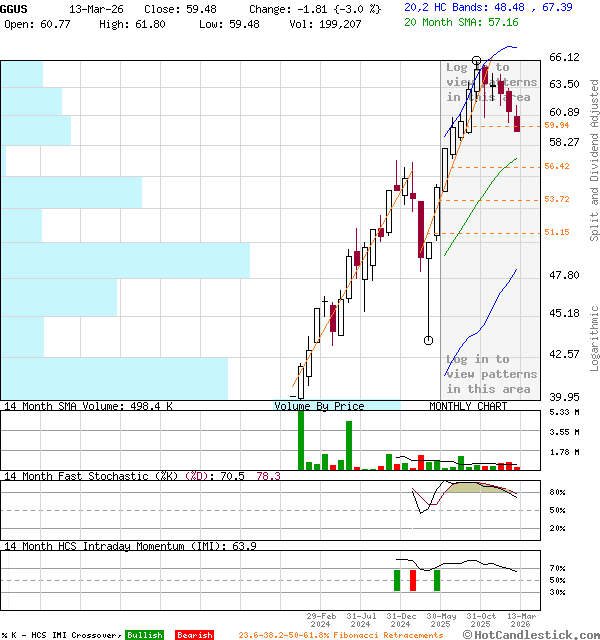Image resolution: width=600 pixels, height=640 pixels.
Task: Click the green Bullish legend badge
Action: 144,635
